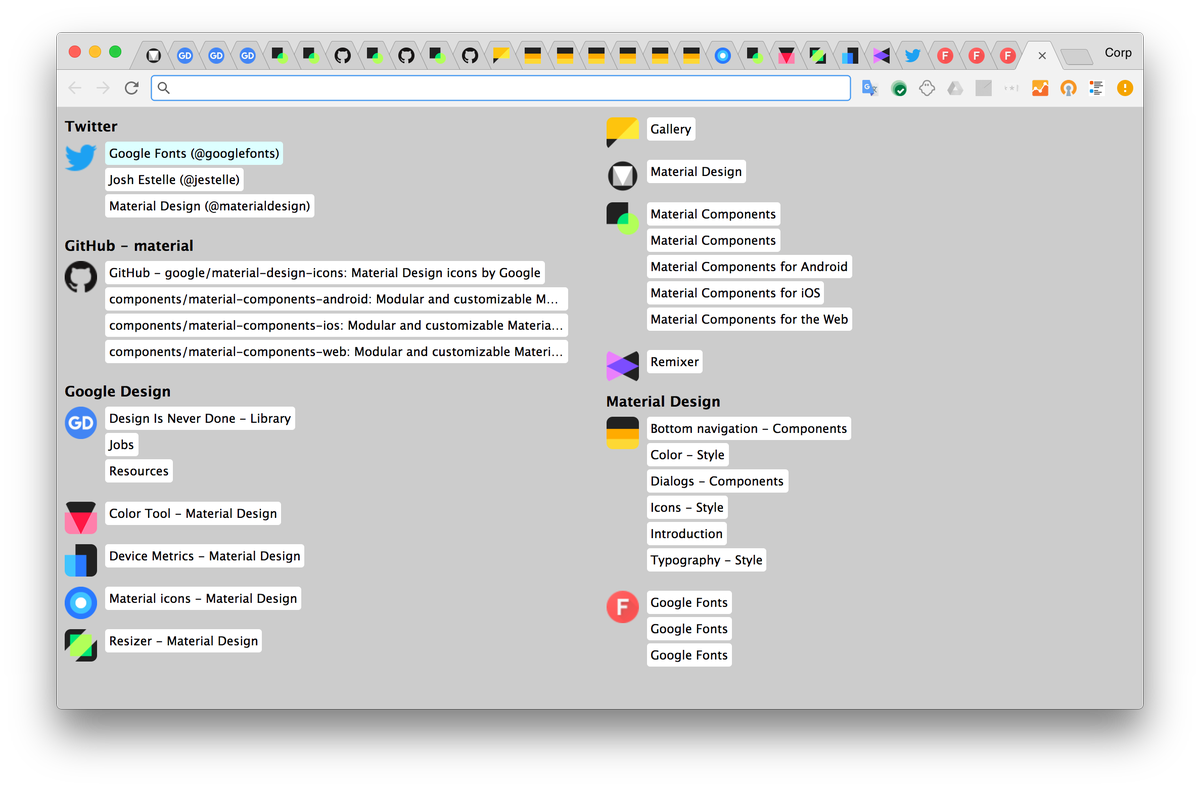Open Dialogs - Components entry
The width and height of the screenshot is (1200, 790).
pyautogui.click(x=717, y=481)
